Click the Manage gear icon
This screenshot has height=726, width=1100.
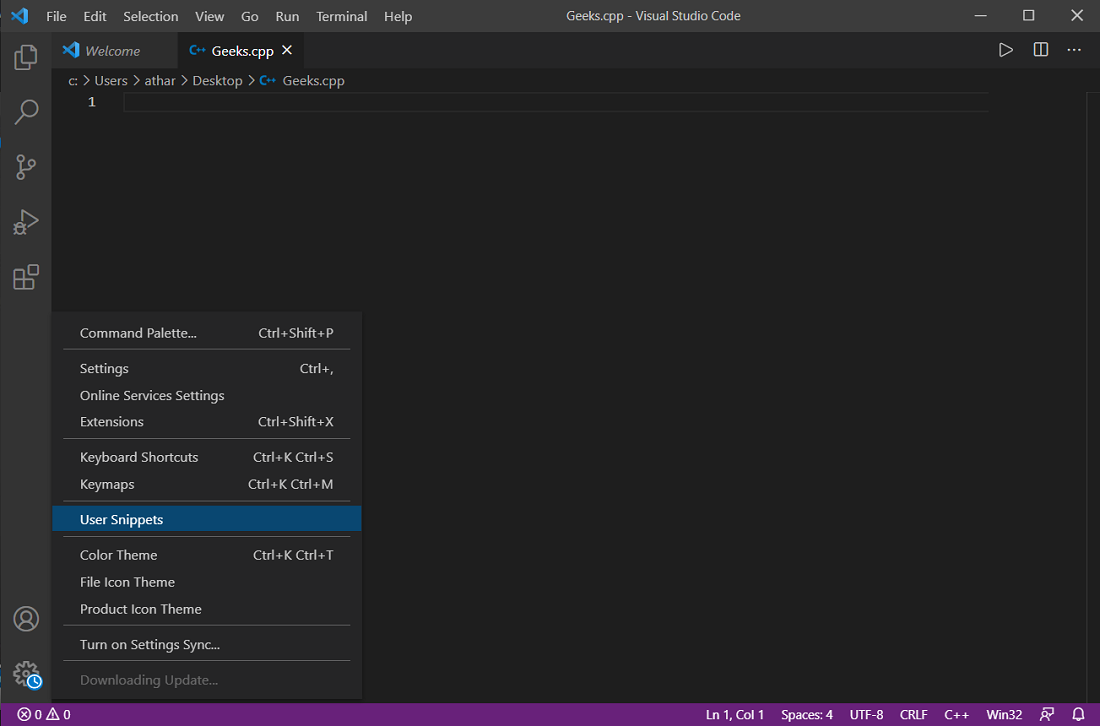[27, 674]
